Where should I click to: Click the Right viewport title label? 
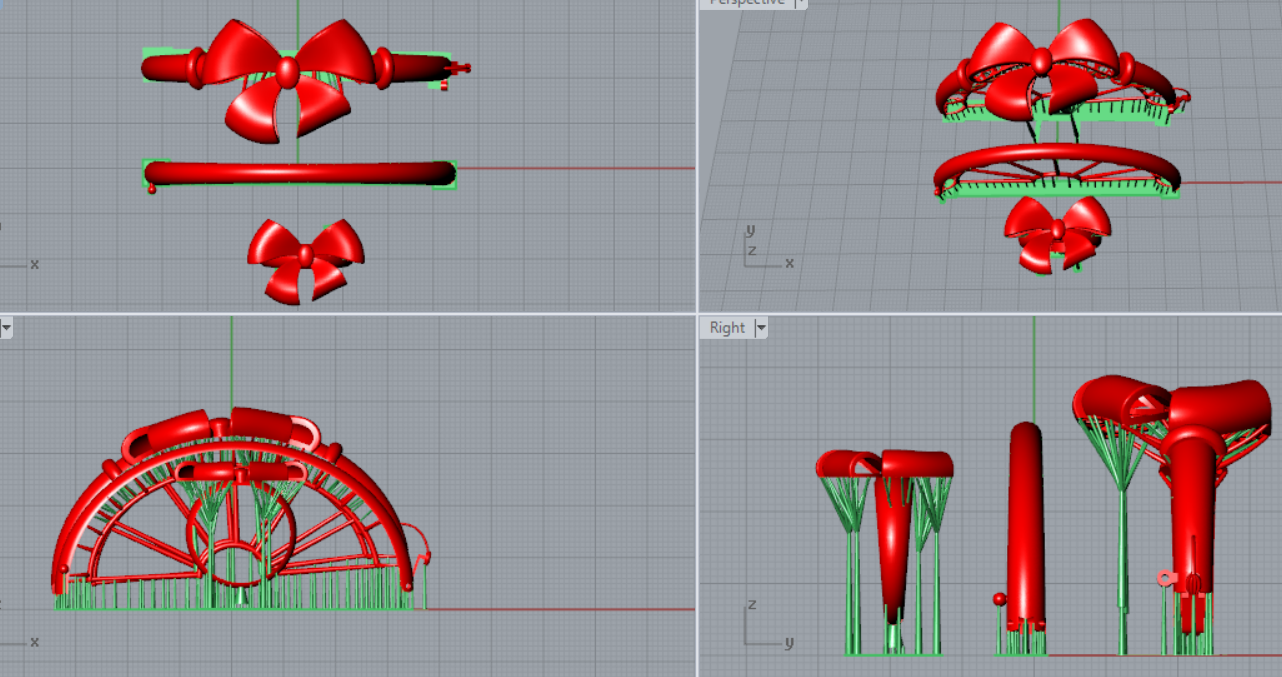click(727, 328)
